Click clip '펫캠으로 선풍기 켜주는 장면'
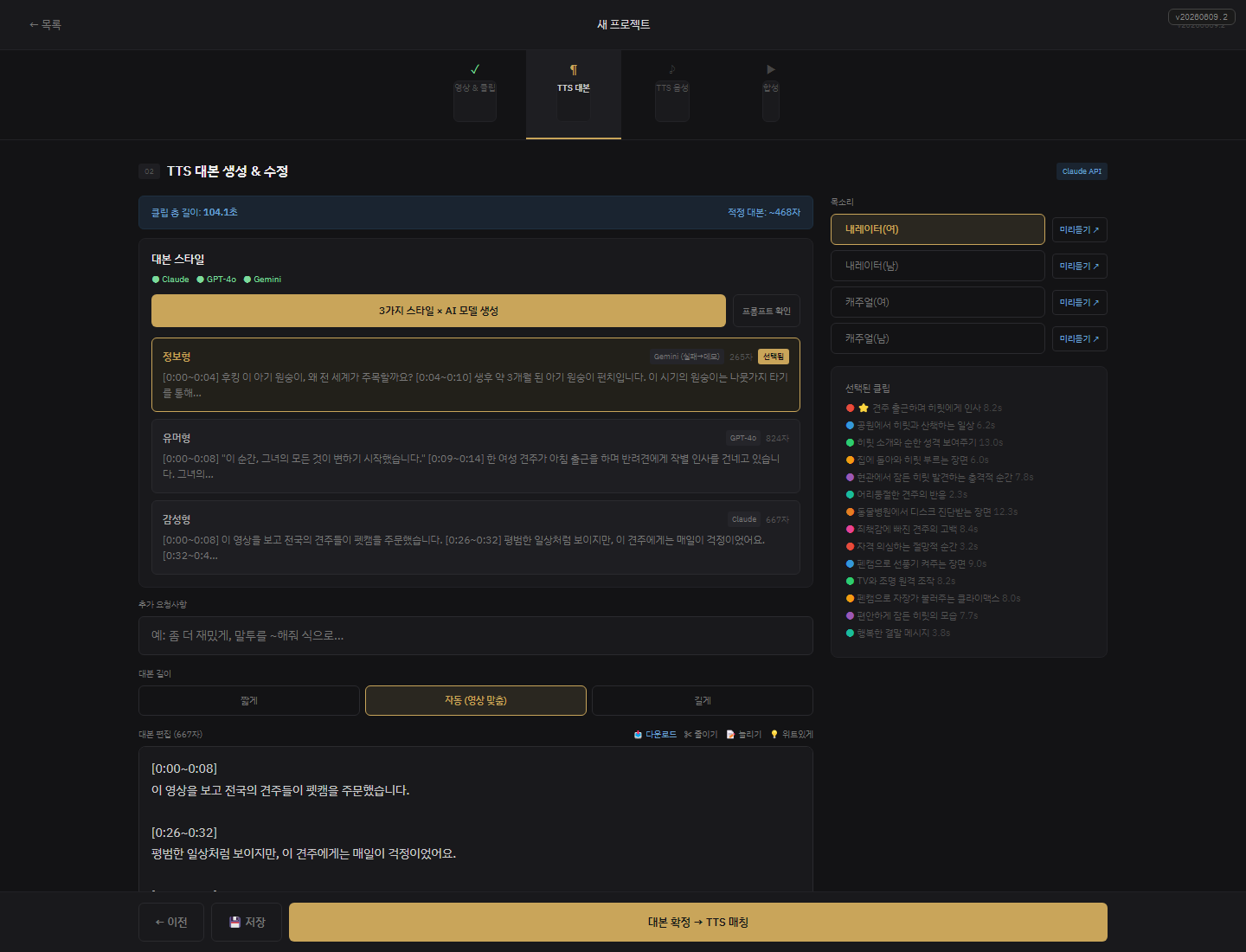1246x952 pixels. pyautogui.click(x=916, y=563)
